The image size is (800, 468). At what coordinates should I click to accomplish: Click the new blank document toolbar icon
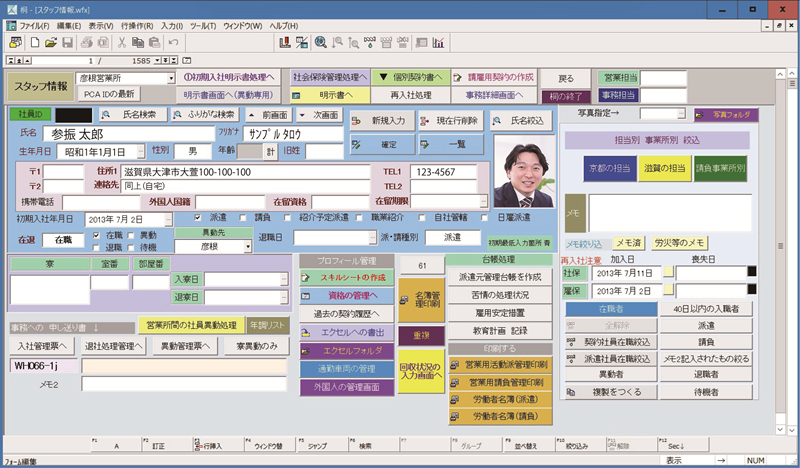click(x=35, y=42)
